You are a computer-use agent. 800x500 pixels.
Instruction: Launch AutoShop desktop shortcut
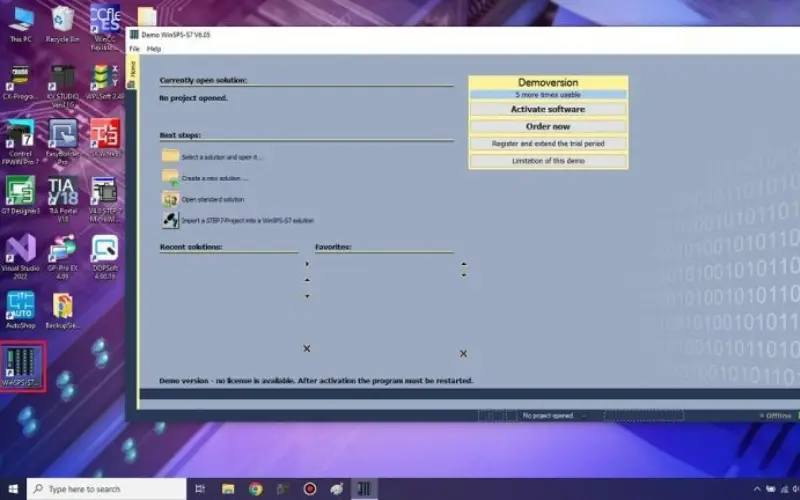[x=21, y=310]
